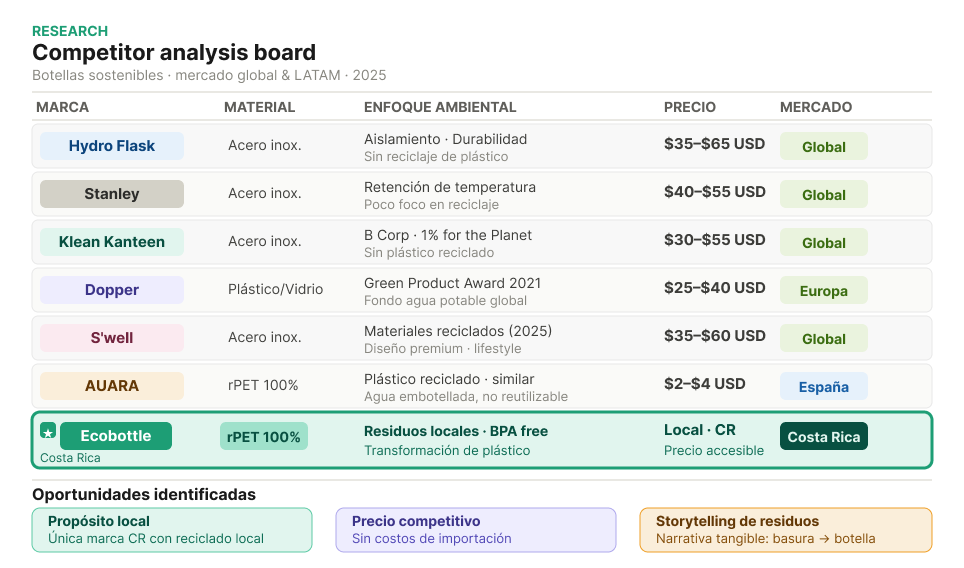This screenshot has height=568, width=964.
Task: Click the $40–$55 USD price
Action: [714, 192]
